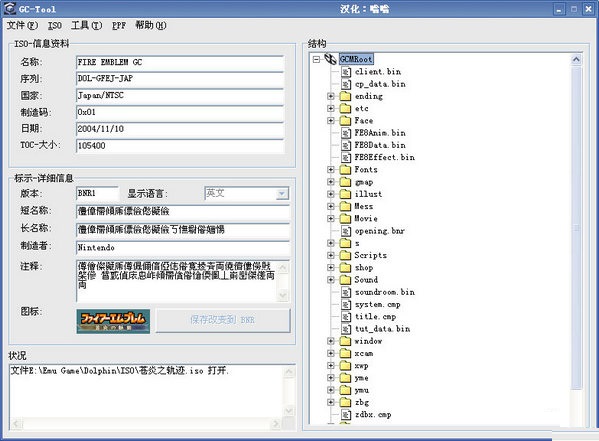Expand the Movie folder

[331, 219]
